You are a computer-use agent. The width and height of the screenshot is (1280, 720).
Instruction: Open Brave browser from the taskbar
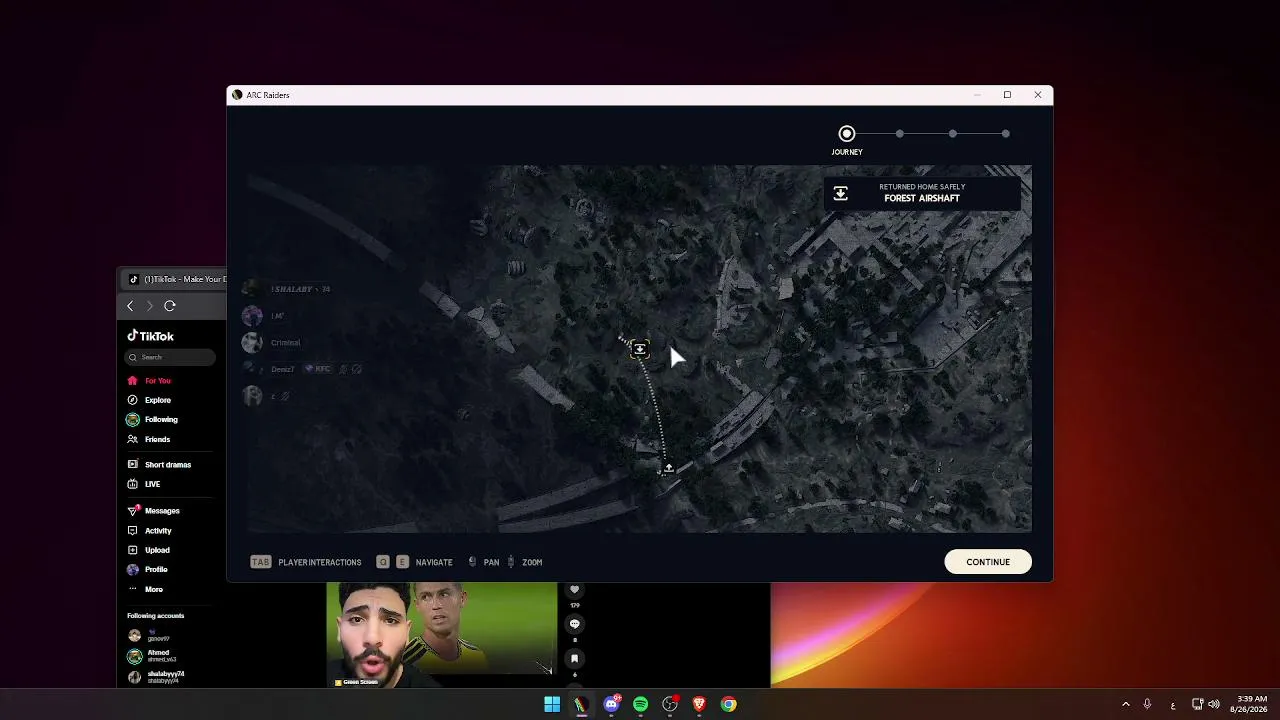(x=699, y=704)
